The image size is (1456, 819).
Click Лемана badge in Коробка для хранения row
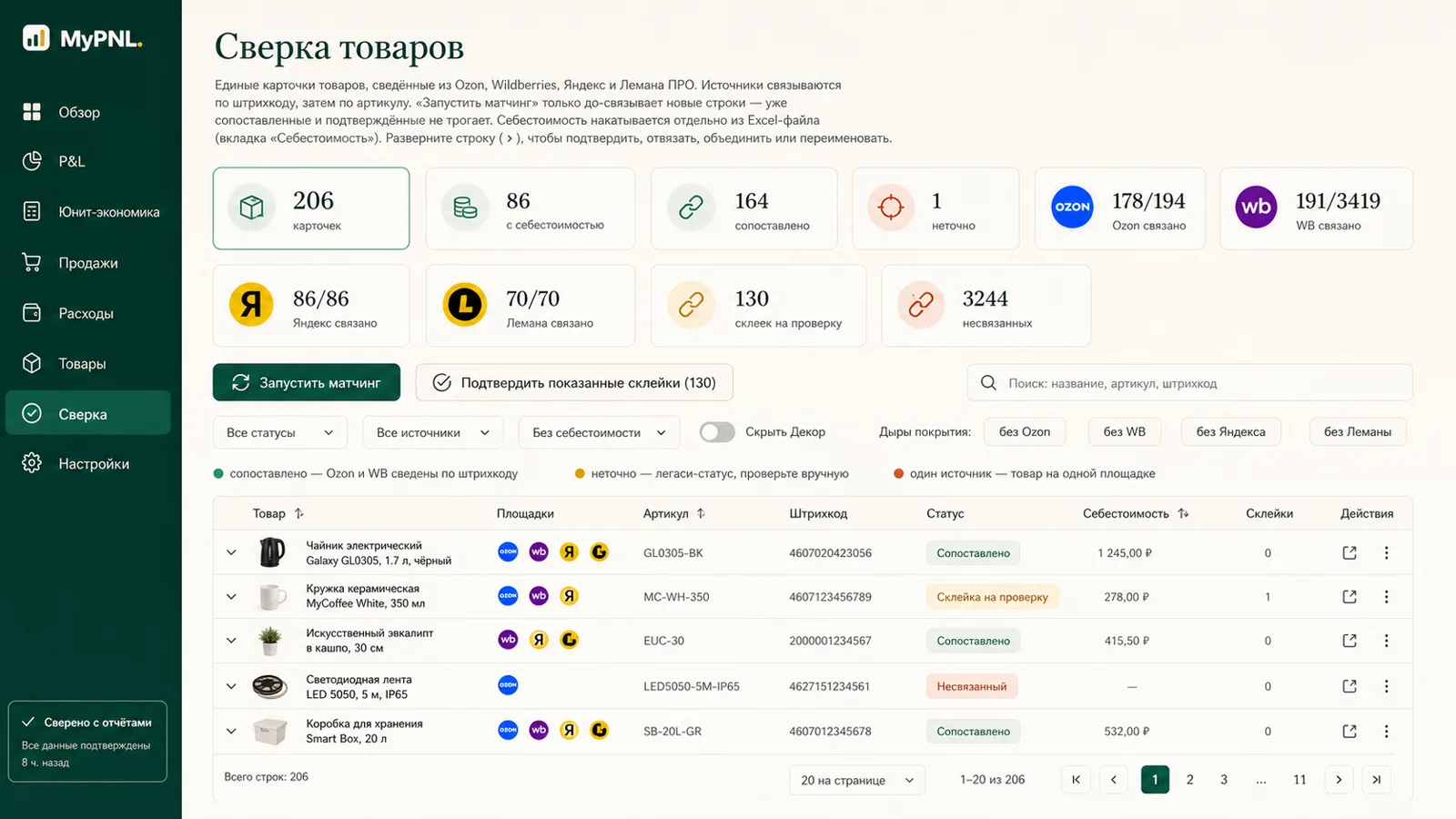click(599, 730)
